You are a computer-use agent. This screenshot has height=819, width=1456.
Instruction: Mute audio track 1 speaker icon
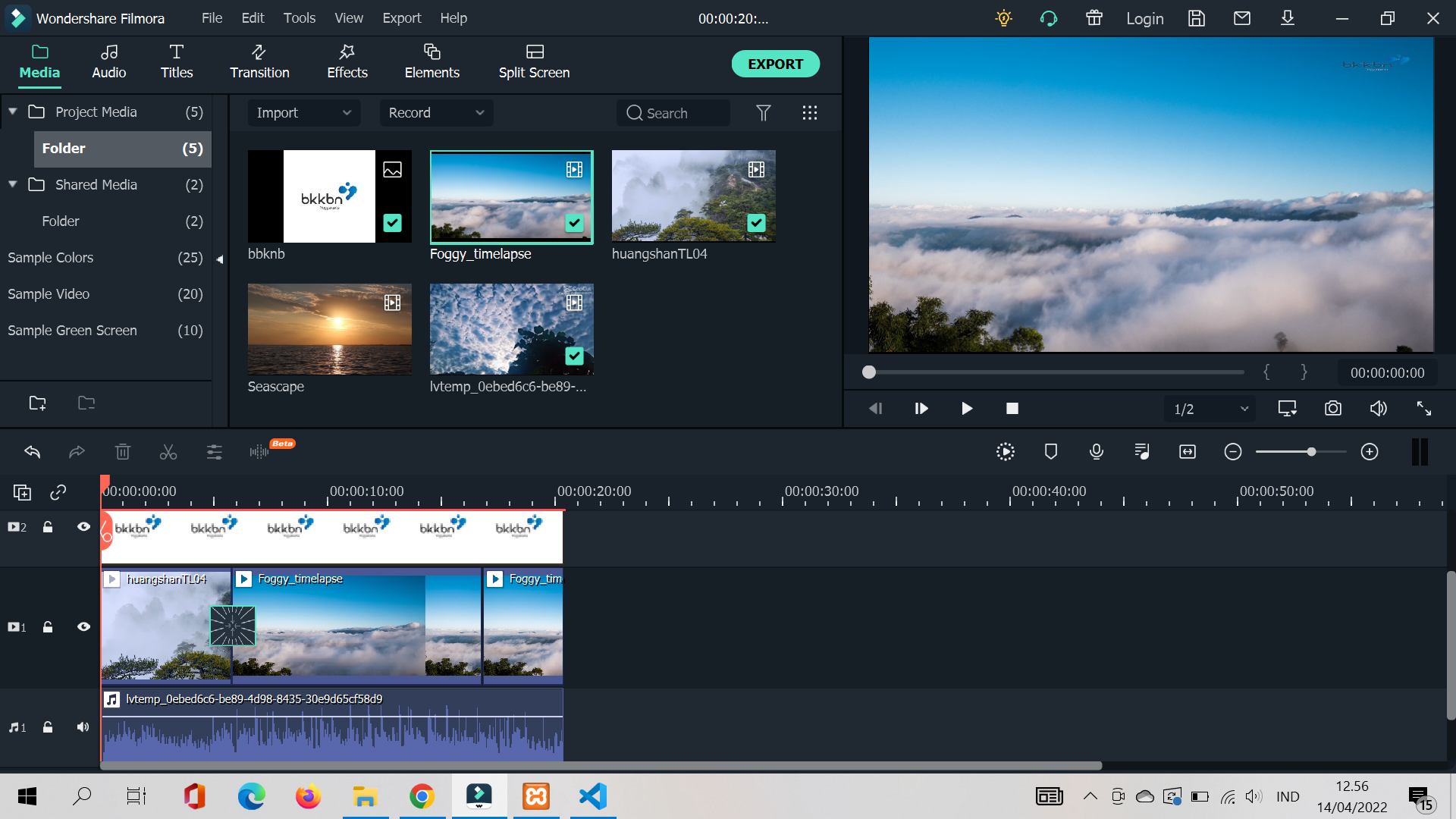coord(83,727)
